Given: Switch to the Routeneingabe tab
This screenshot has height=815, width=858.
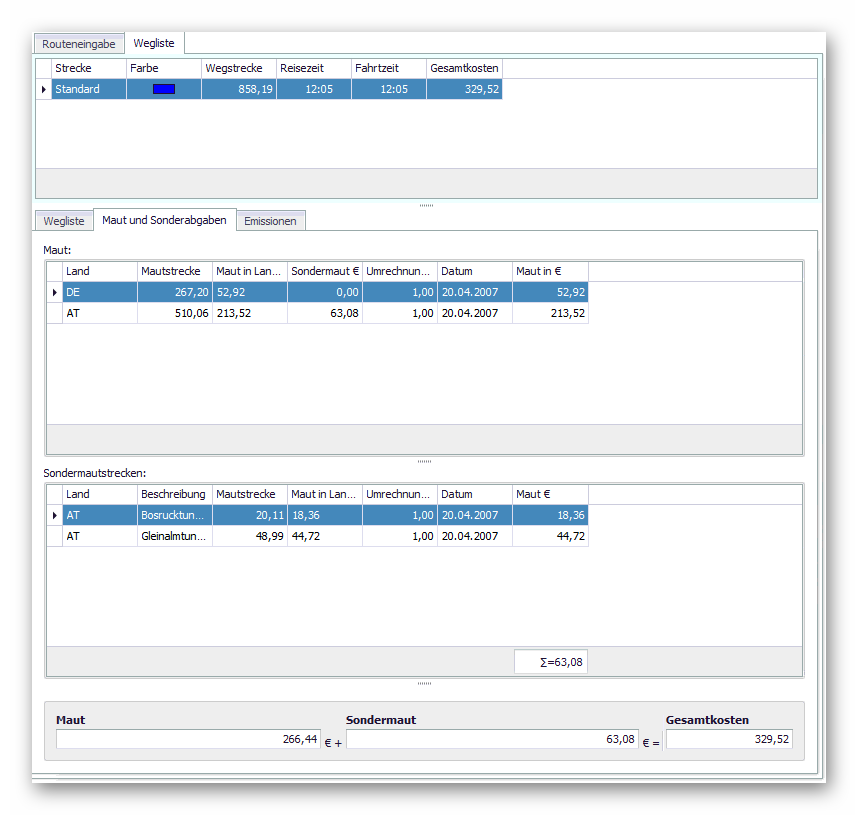Looking at the screenshot, I should pos(79,44).
